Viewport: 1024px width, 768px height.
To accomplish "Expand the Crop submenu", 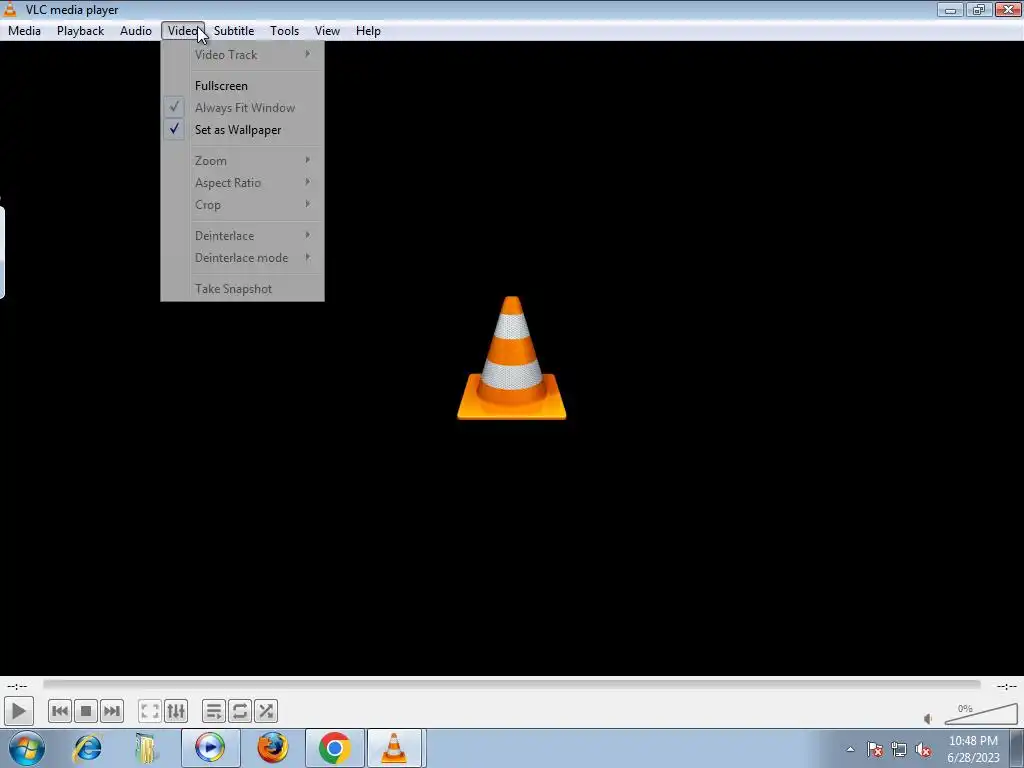I will pos(242,205).
